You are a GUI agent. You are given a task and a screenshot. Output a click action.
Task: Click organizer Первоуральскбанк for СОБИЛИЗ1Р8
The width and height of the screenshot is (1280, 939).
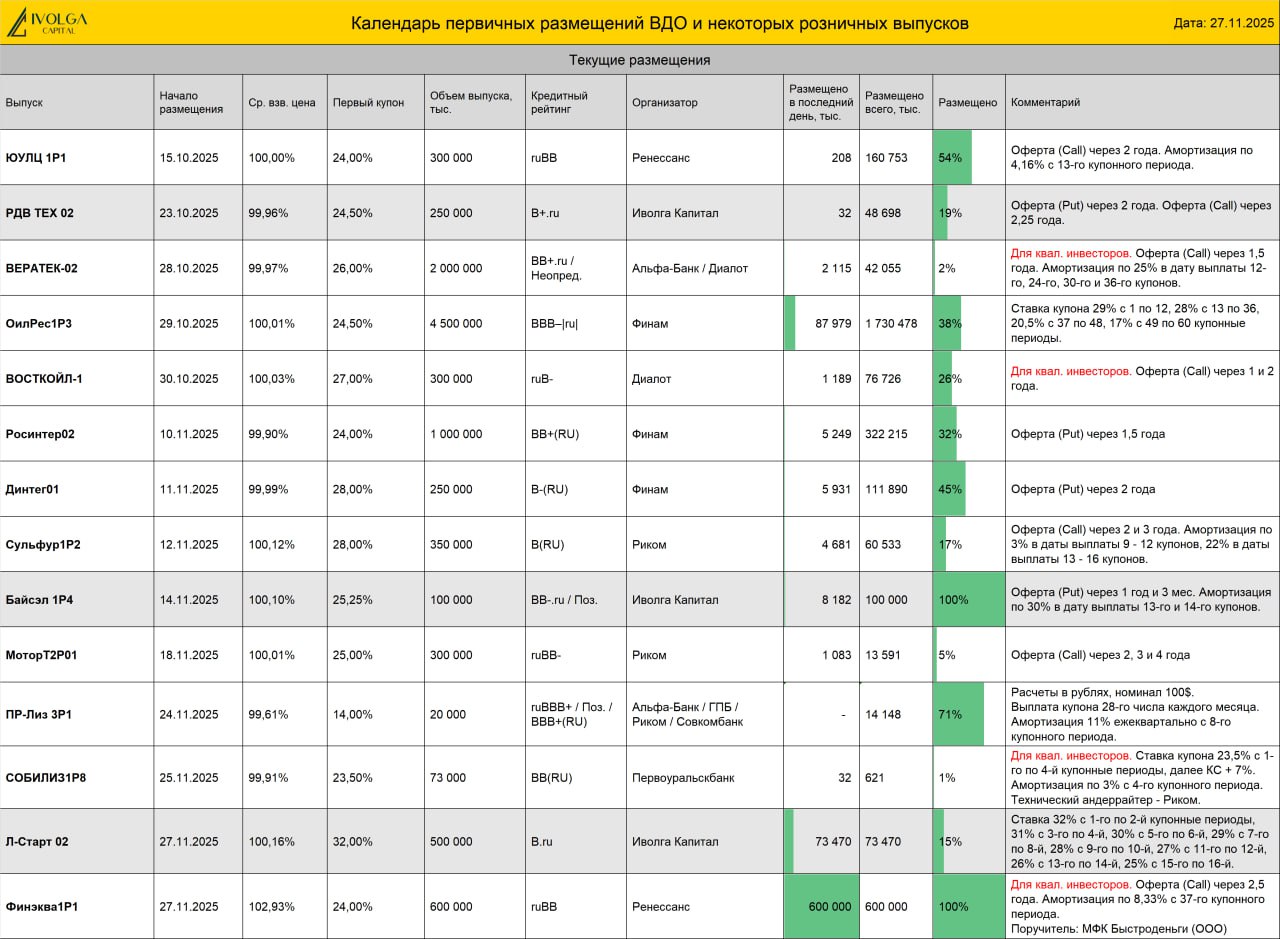[x=682, y=777]
